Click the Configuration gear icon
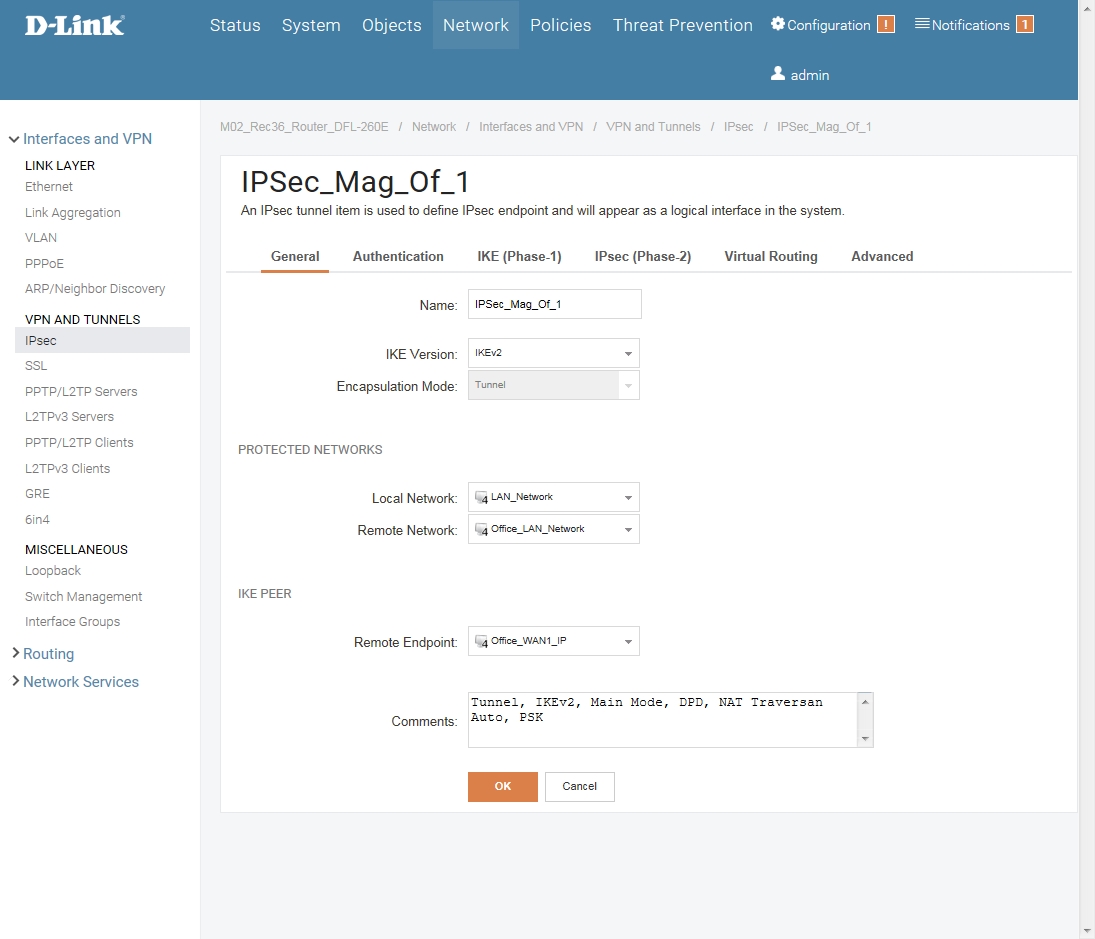1095x939 pixels. point(777,24)
